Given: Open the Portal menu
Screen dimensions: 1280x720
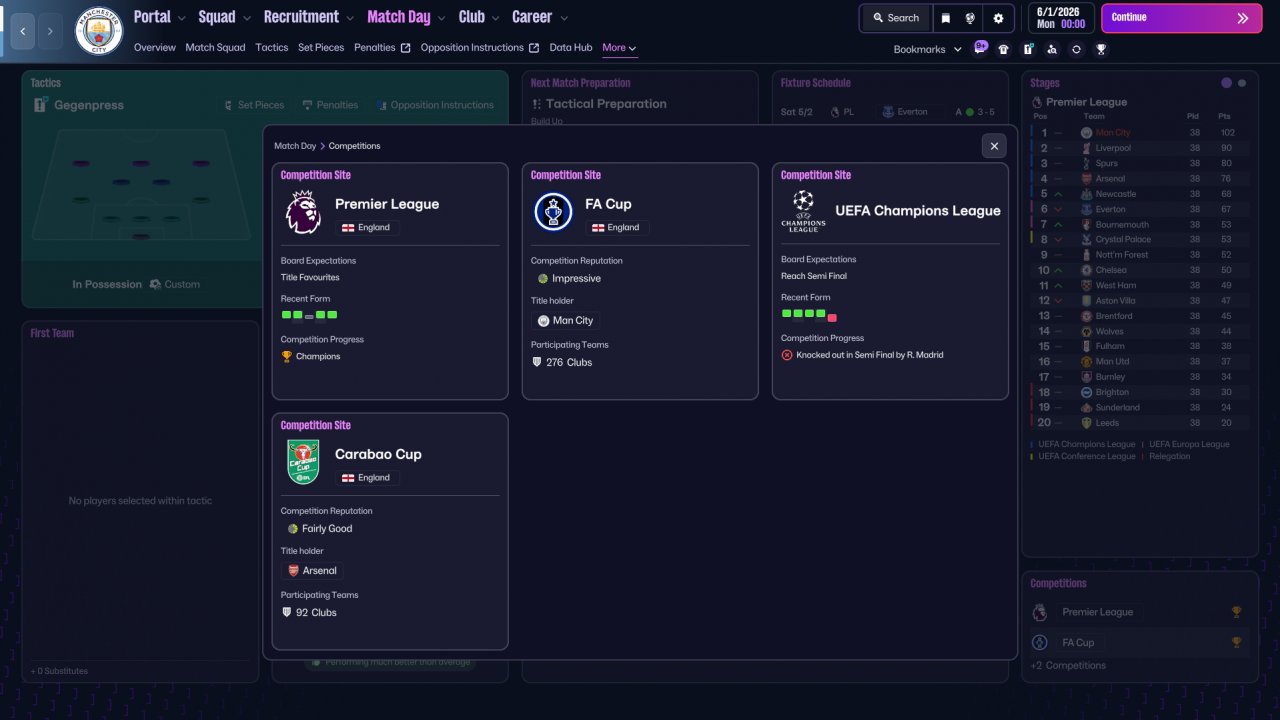Looking at the screenshot, I should pyautogui.click(x=152, y=17).
